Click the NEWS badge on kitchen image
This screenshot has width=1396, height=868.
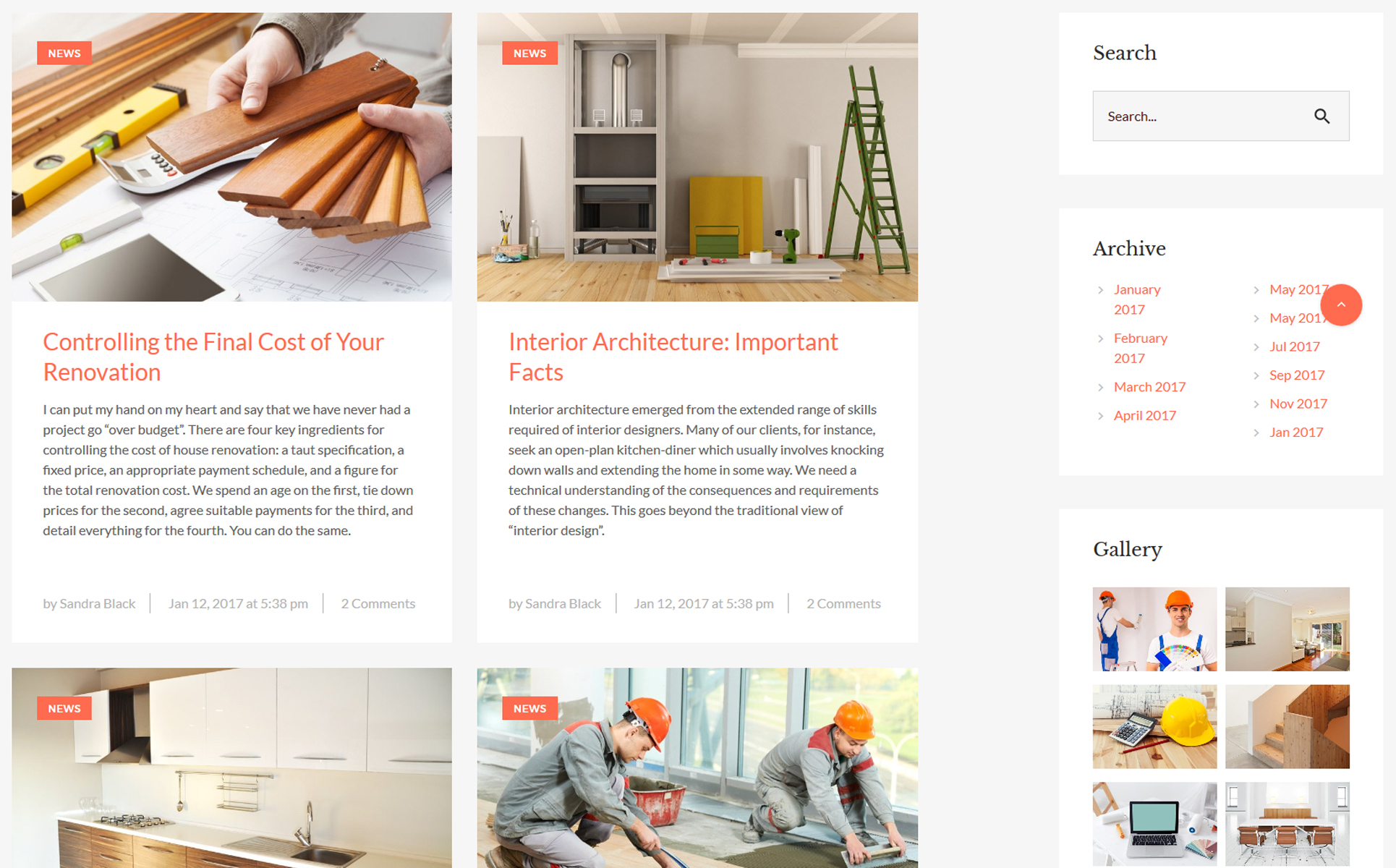click(x=64, y=709)
